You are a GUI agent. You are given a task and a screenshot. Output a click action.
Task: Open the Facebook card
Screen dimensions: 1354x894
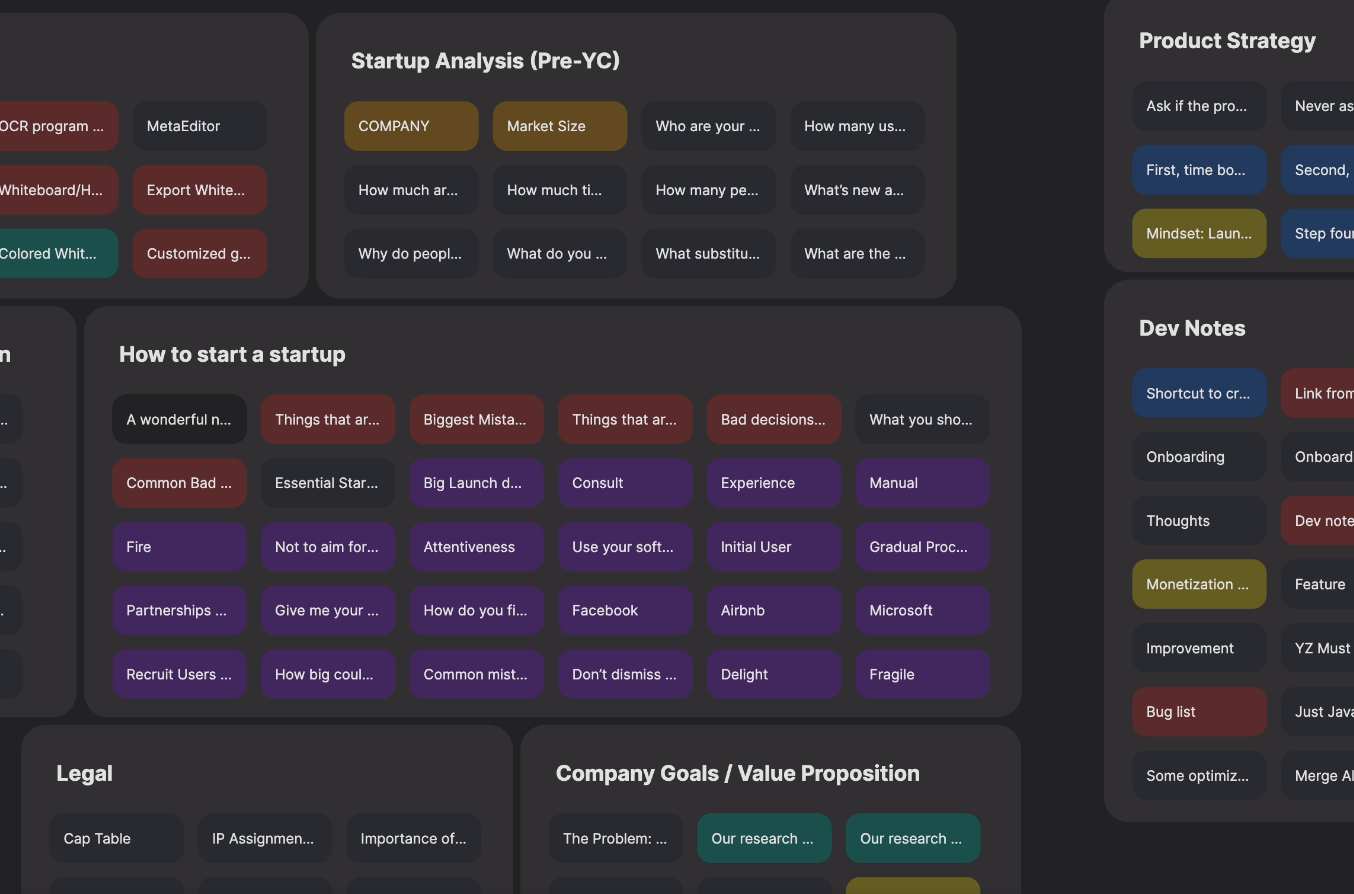(x=625, y=611)
